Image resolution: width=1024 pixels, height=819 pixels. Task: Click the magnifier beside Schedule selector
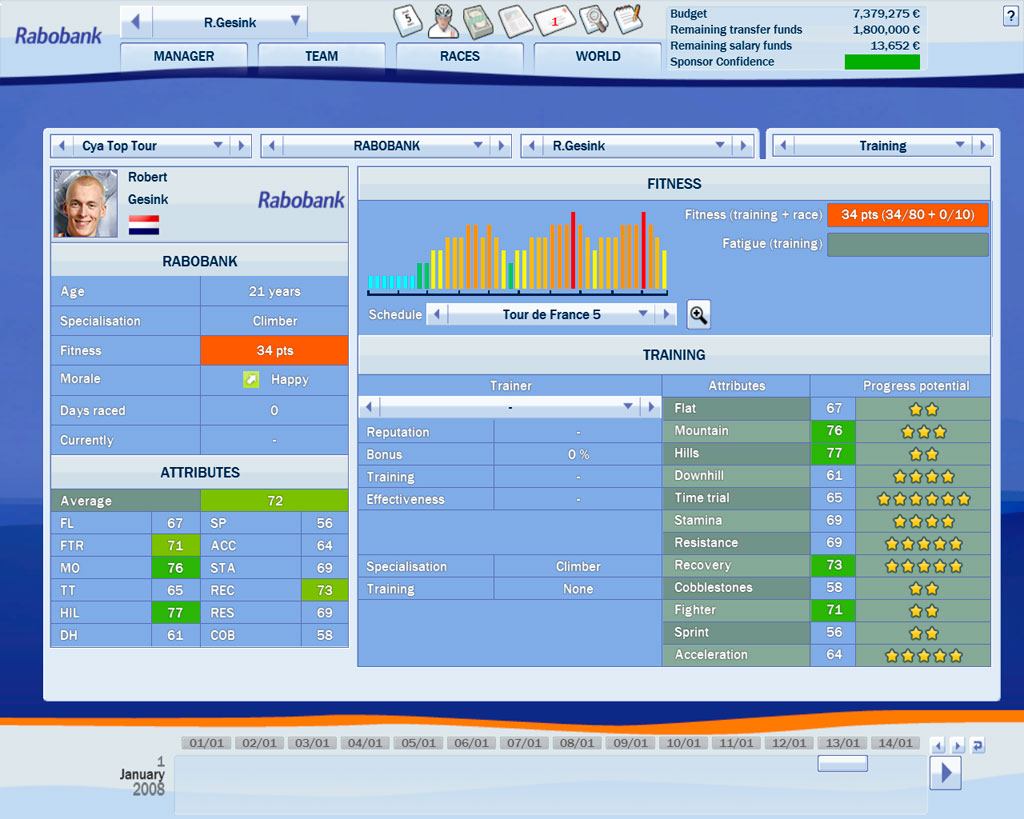coord(698,315)
